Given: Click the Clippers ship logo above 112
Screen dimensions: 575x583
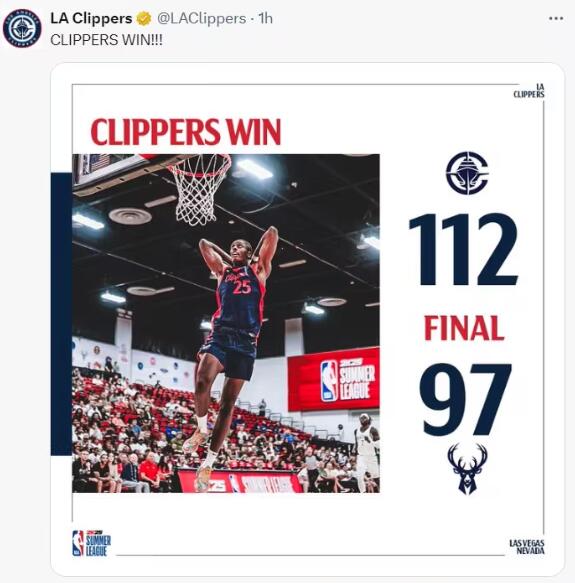Looking at the screenshot, I should point(467,173).
